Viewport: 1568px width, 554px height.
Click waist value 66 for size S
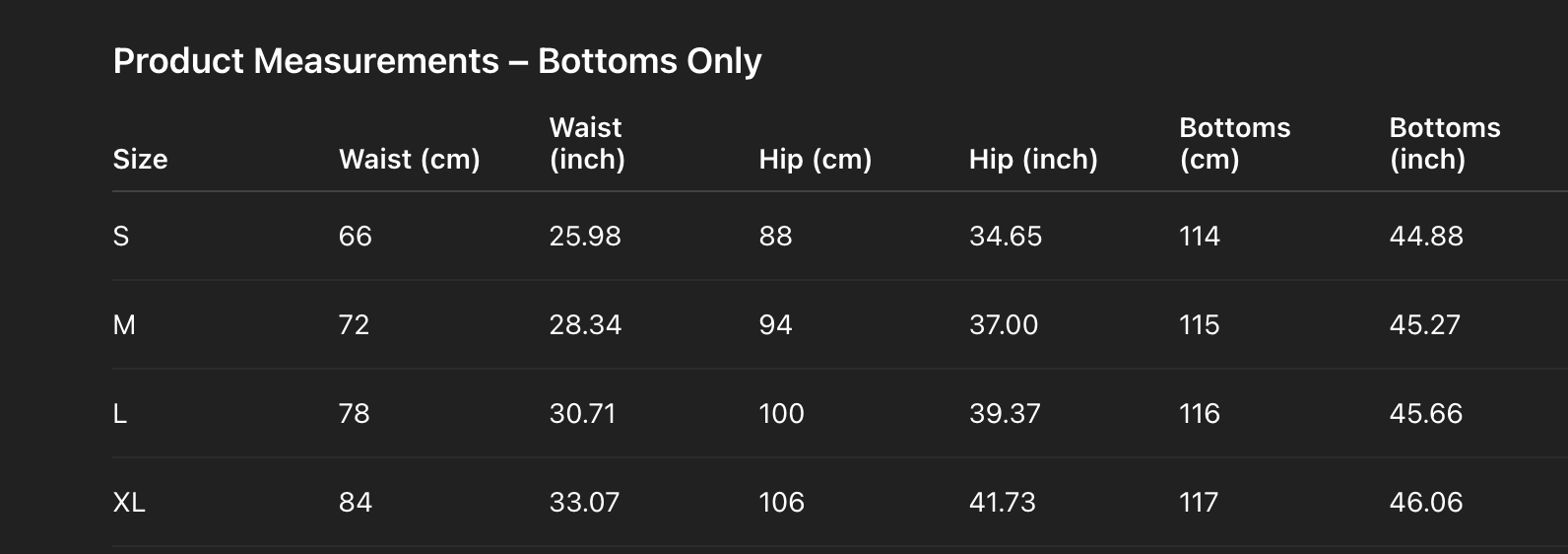pos(355,237)
